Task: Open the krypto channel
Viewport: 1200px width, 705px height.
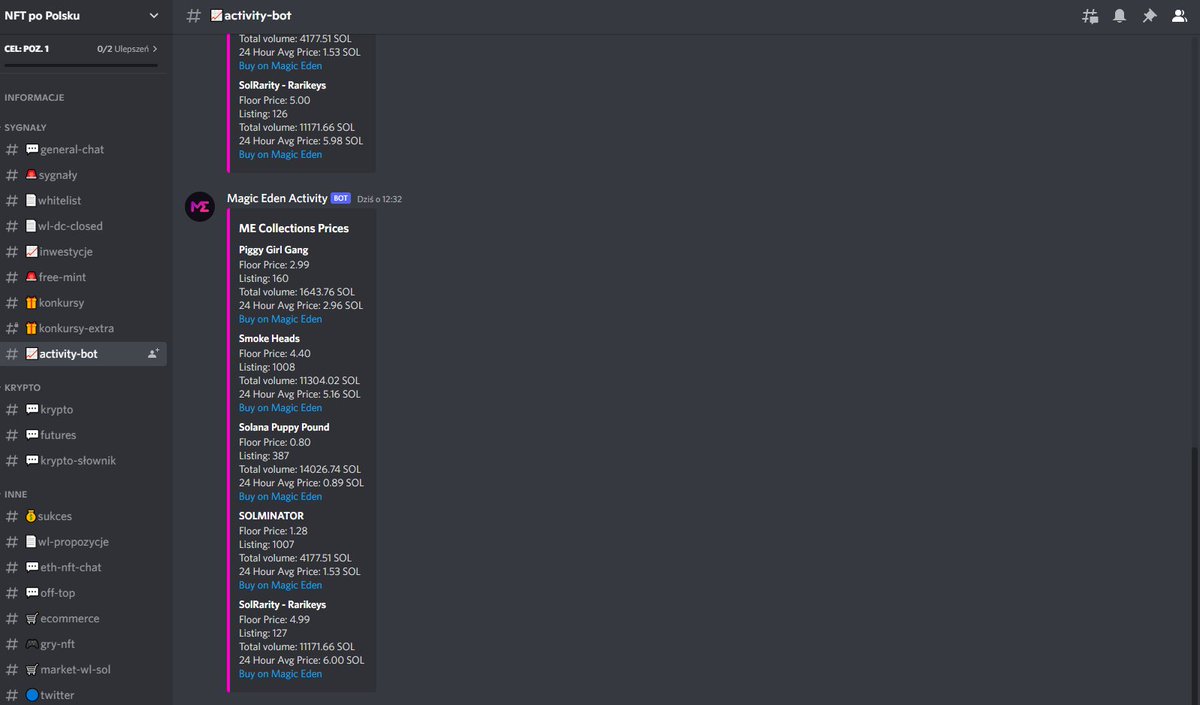Action: coord(84,410)
